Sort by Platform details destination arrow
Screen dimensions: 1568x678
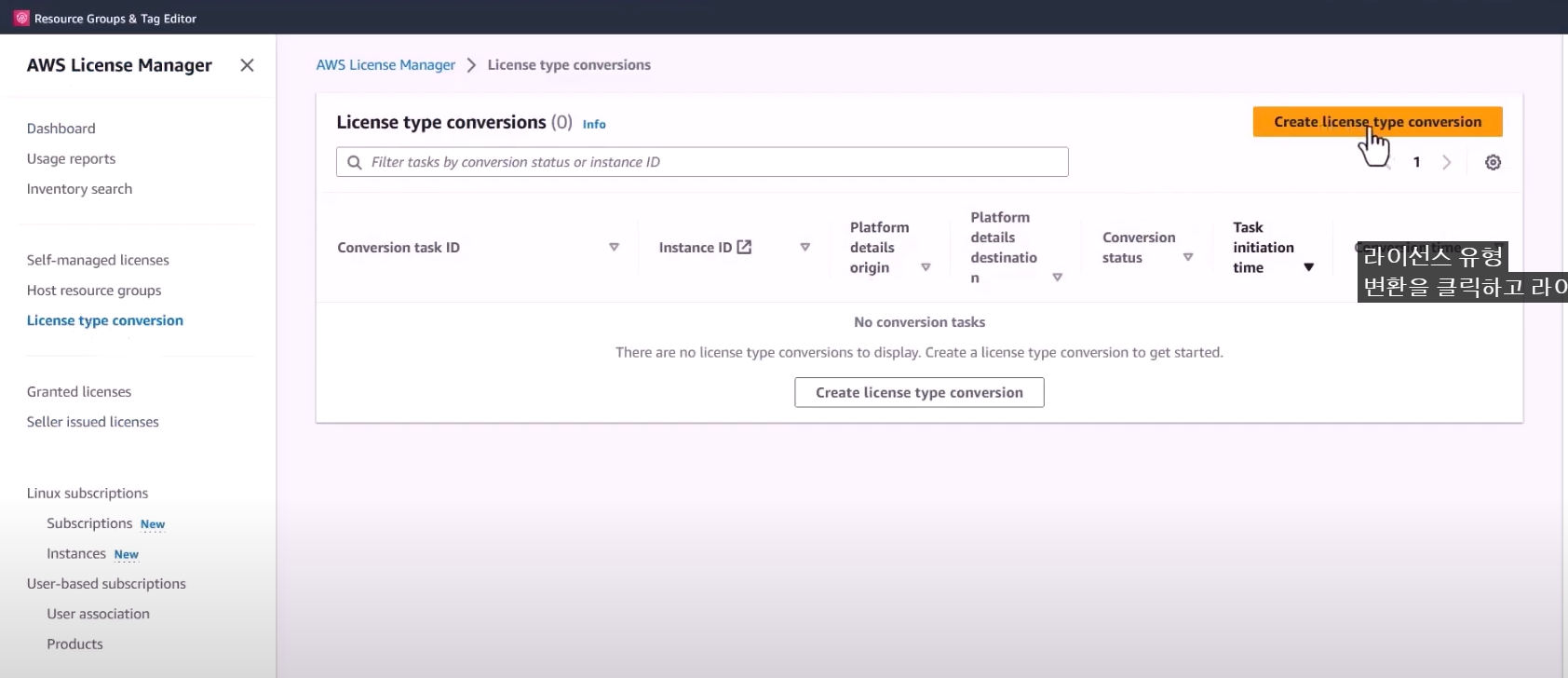tap(1057, 278)
